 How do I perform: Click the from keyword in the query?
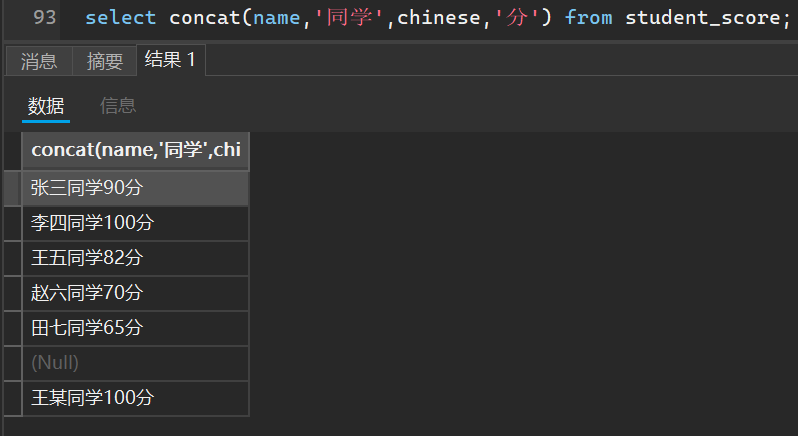click(588, 18)
